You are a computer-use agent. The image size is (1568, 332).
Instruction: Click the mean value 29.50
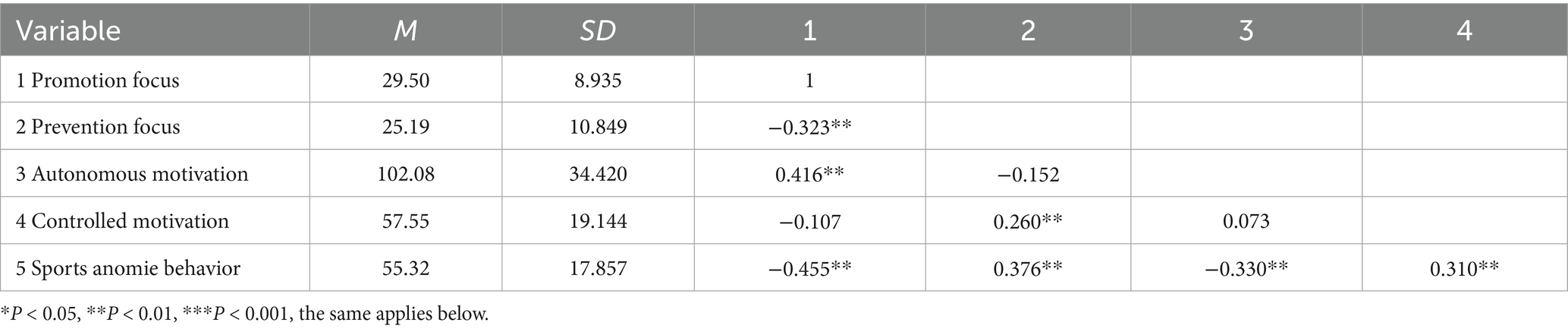[x=406, y=80]
